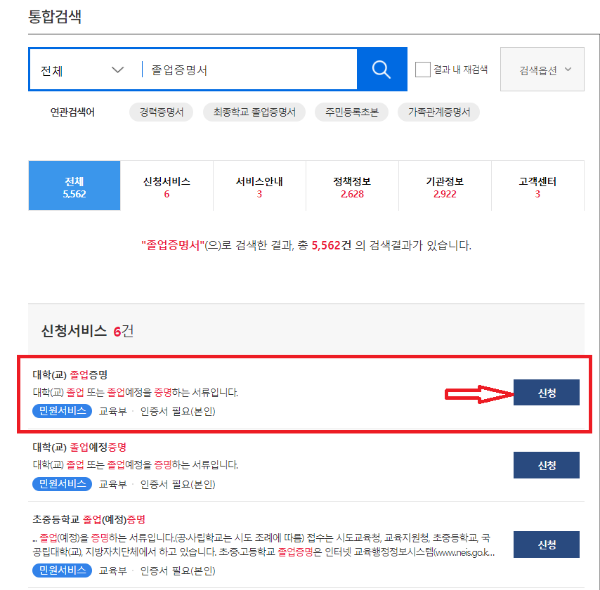Open the 초중등학교 졸업(예정)증명 result title

click(x=89, y=519)
